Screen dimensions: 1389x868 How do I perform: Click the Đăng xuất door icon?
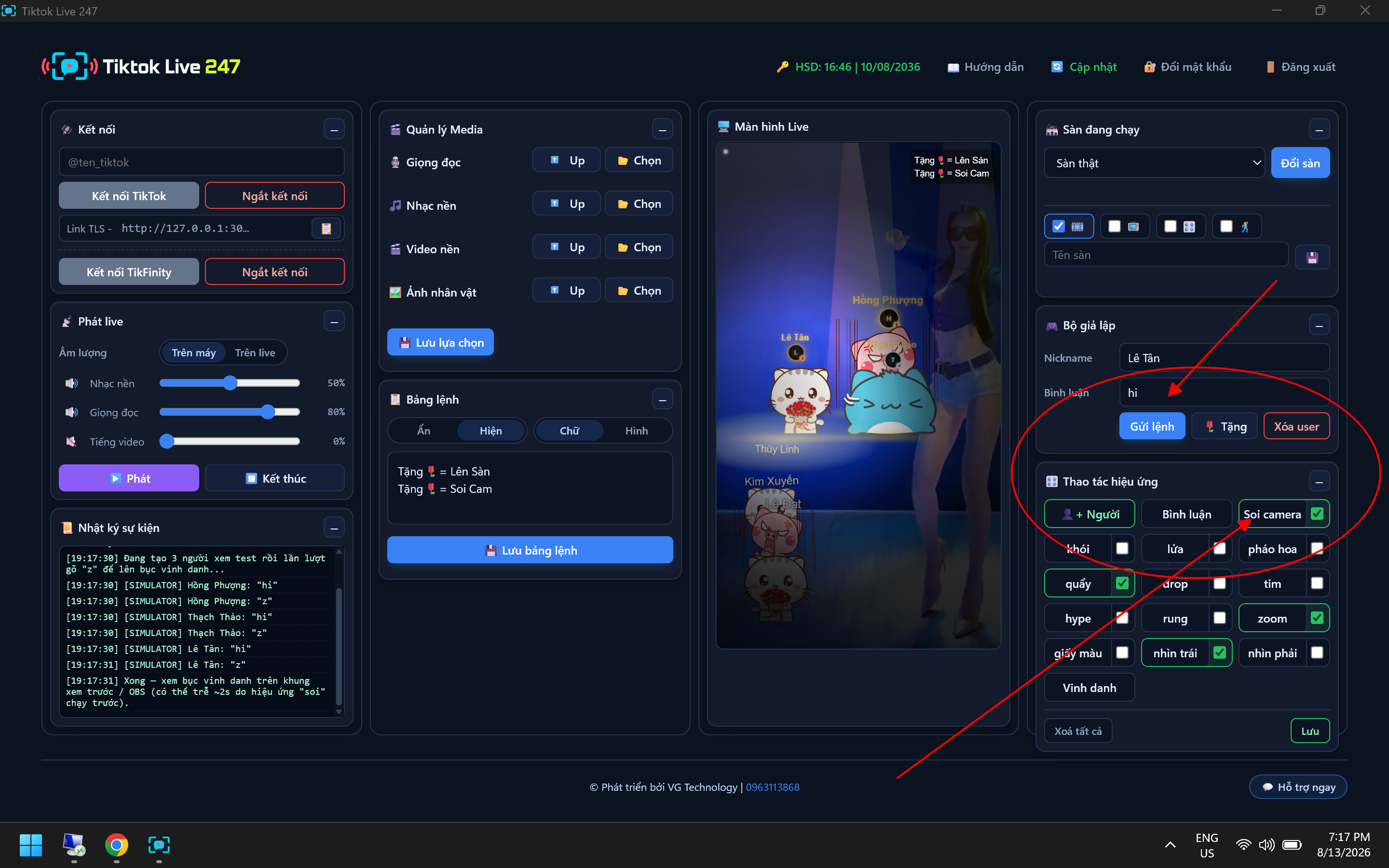click(x=1270, y=67)
